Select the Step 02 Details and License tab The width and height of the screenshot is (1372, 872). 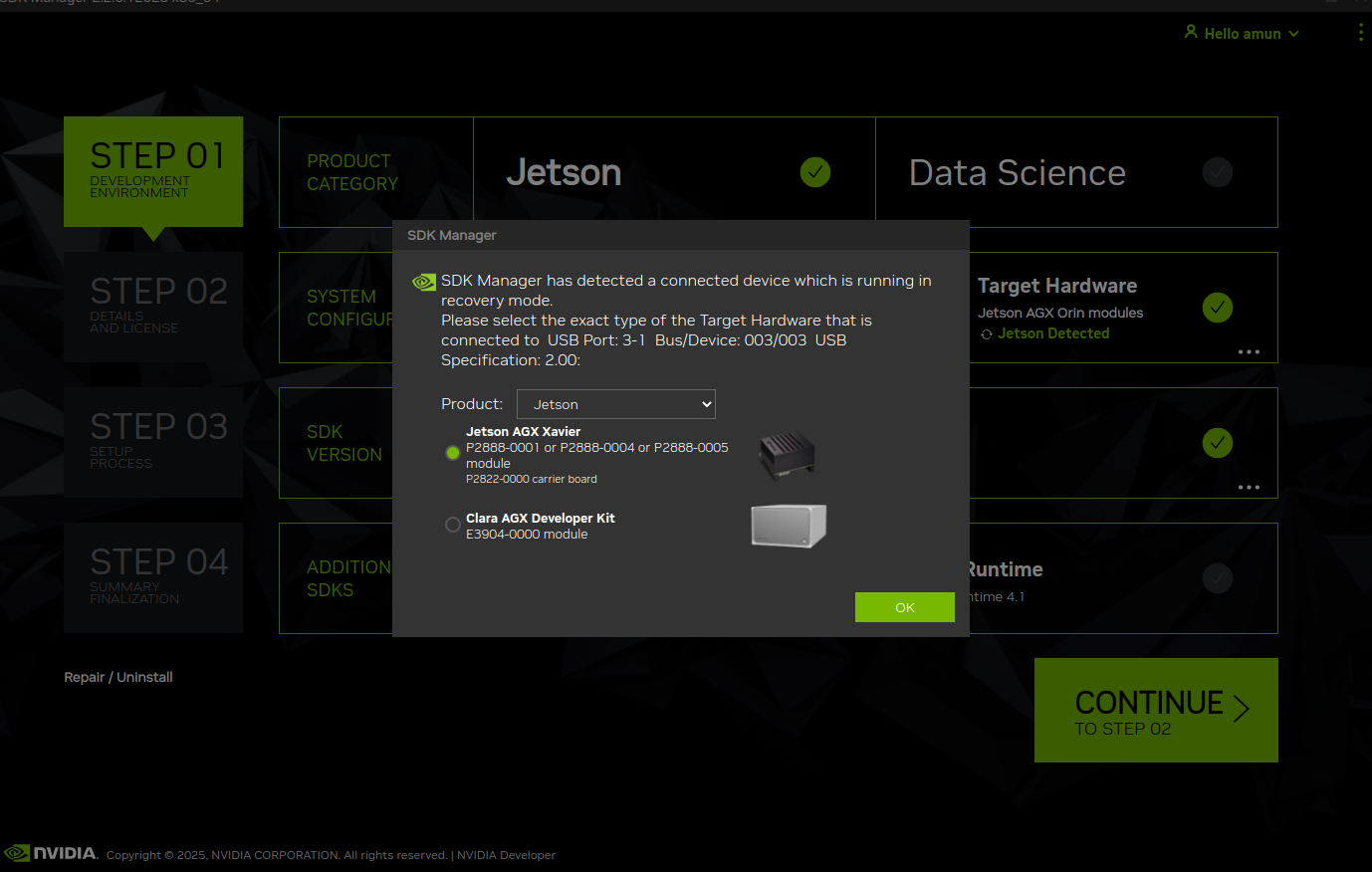pyautogui.click(x=153, y=307)
